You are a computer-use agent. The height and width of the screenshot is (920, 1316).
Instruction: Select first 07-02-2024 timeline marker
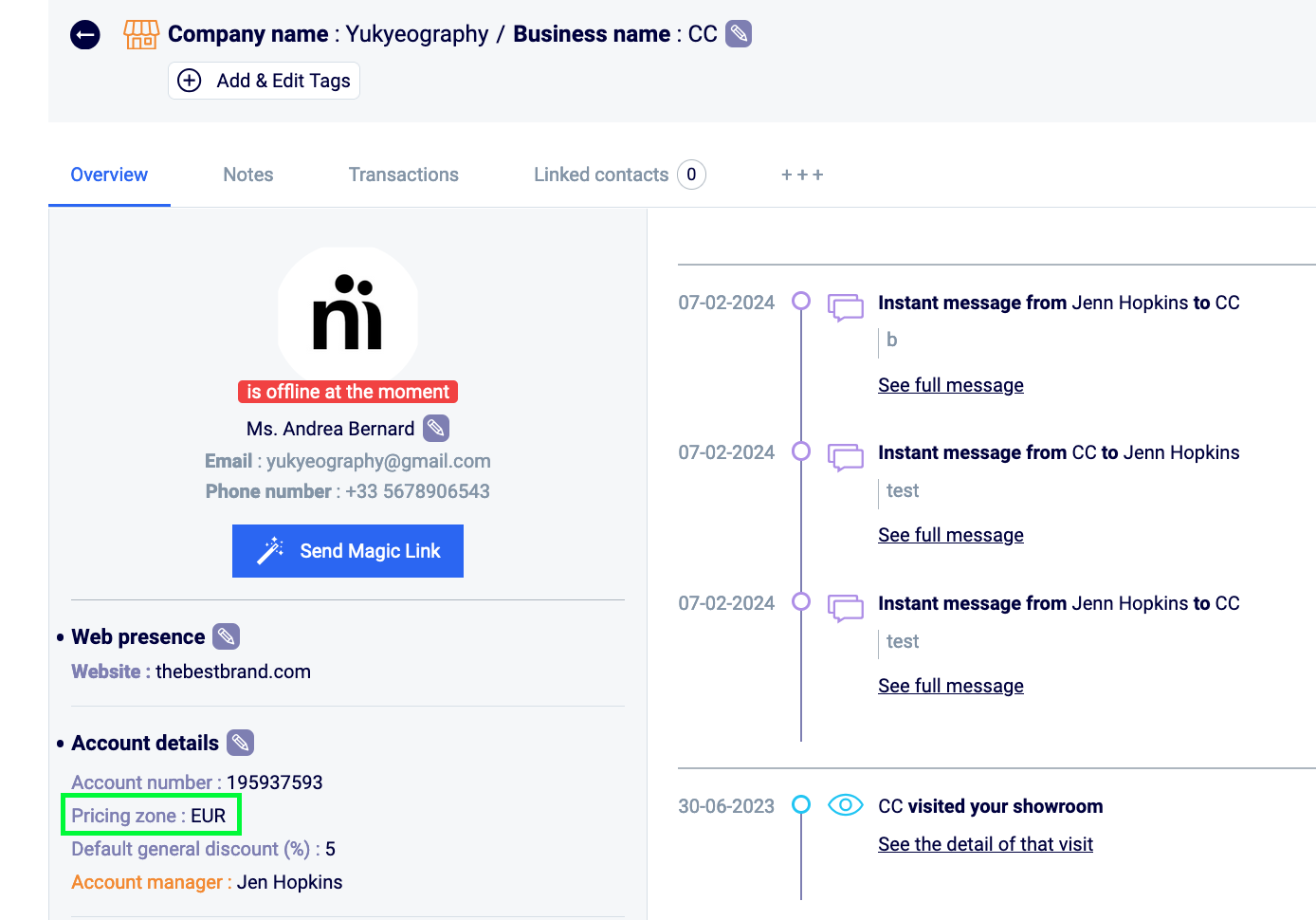coord(801,301)
